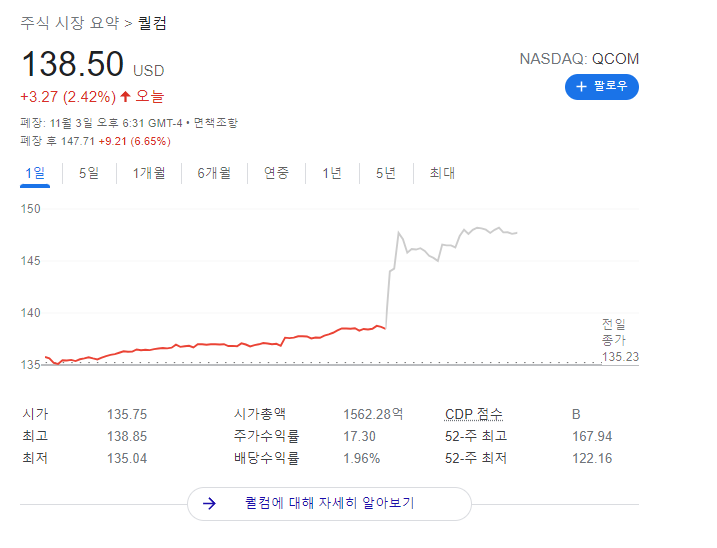Click the 145 y-axis label
Image resolution: width=717 pixels, height=548 pixels.
[31, 261]
